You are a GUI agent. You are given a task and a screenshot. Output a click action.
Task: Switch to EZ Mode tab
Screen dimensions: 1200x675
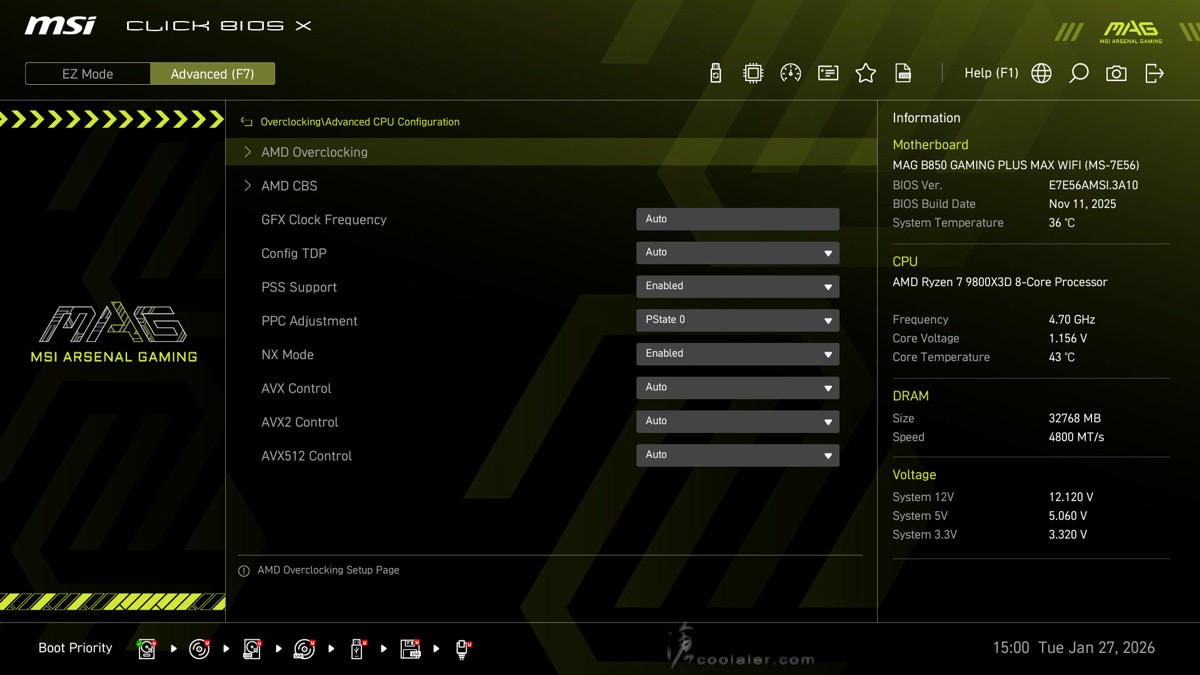click(88, 74)
